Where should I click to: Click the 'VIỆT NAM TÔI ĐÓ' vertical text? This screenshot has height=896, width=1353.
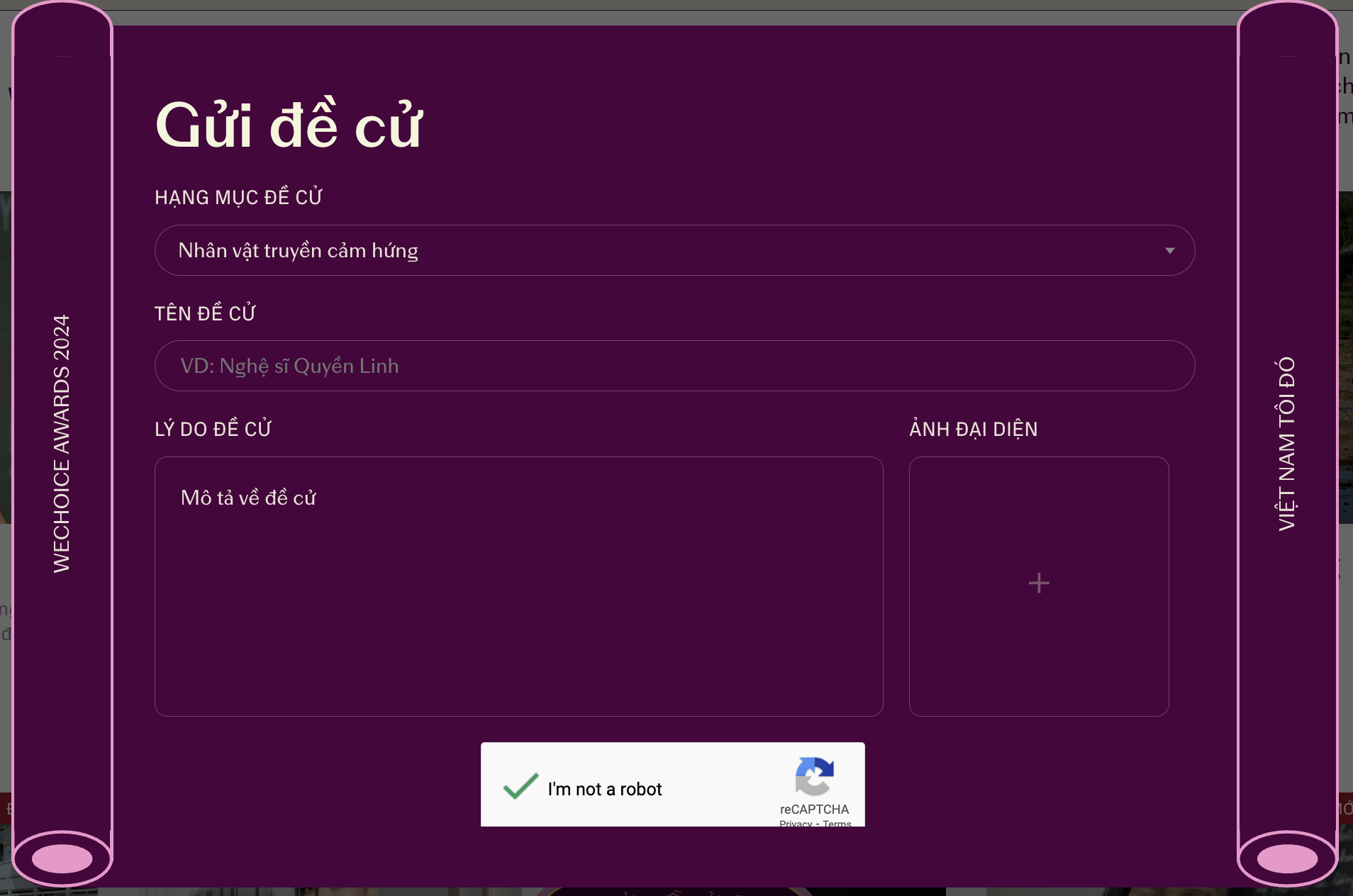click(1286, 444)
